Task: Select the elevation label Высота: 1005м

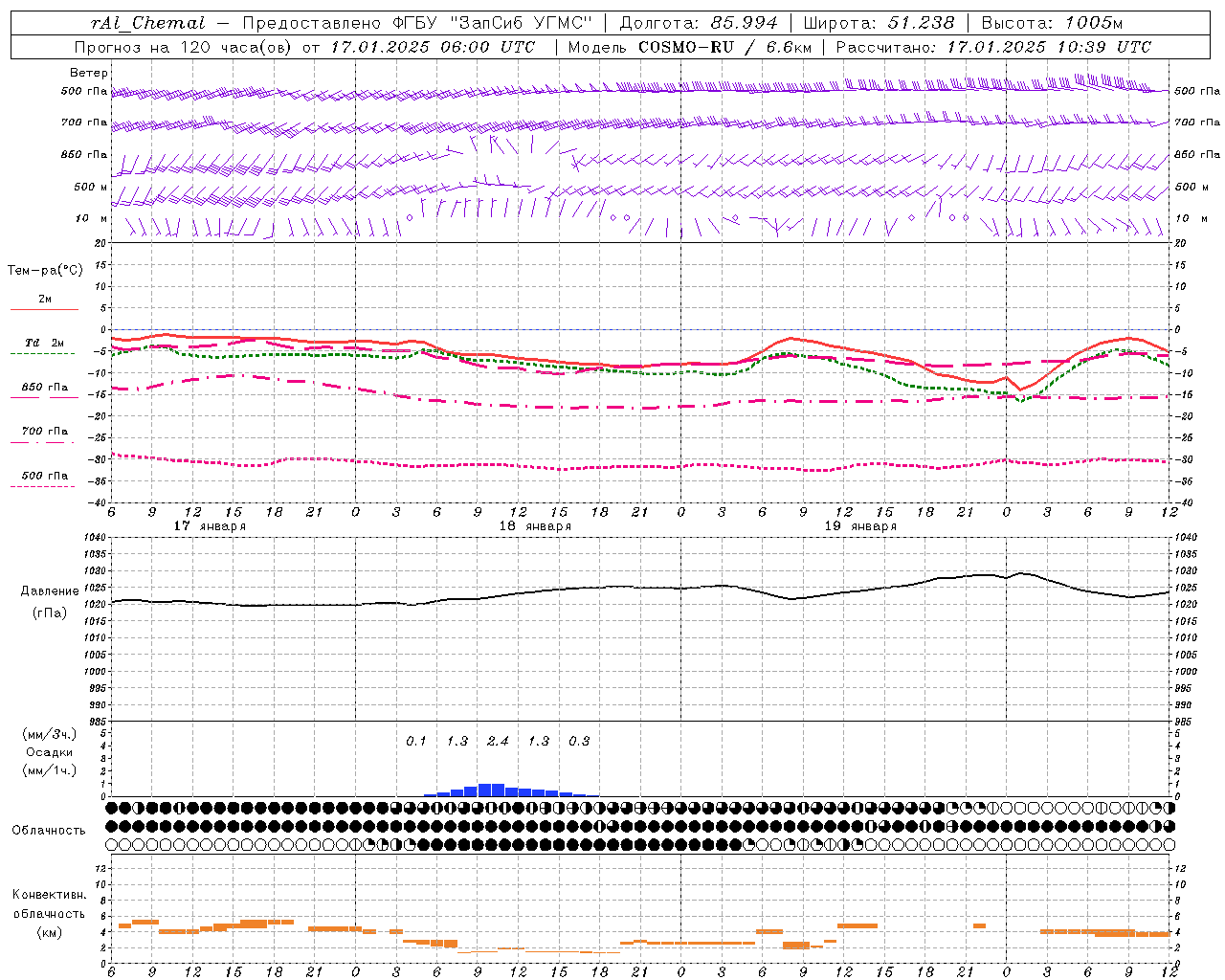Action: click(1052, 23)
